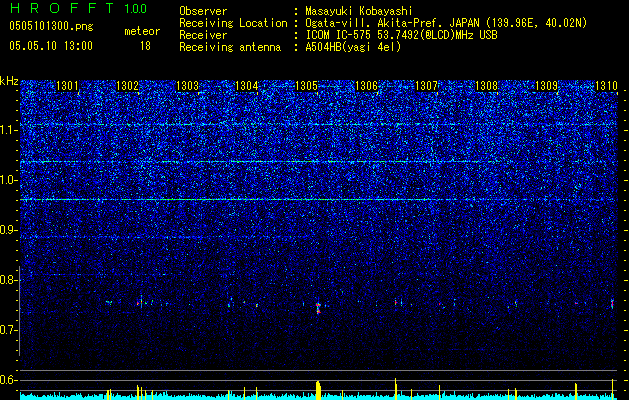Click the meteor count label

tap(142, 31)
